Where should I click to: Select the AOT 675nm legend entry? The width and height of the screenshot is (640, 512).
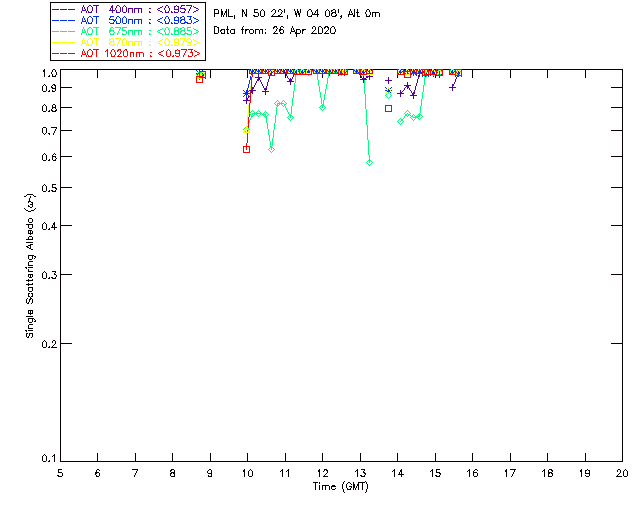pyautogui.click(x=126, y=31)
